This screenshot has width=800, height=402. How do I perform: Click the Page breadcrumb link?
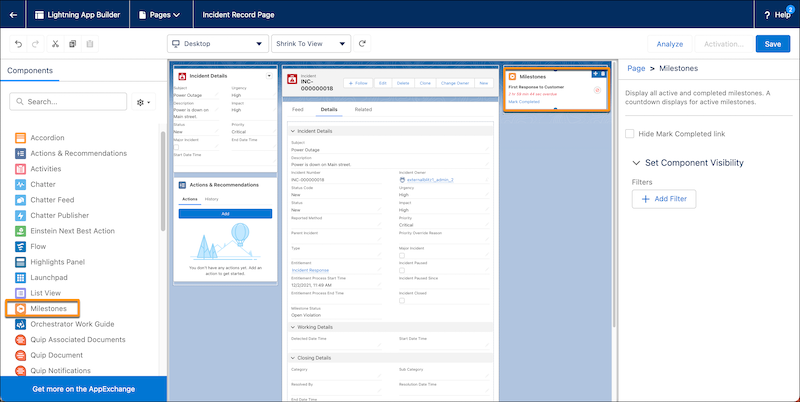[636, 68]
